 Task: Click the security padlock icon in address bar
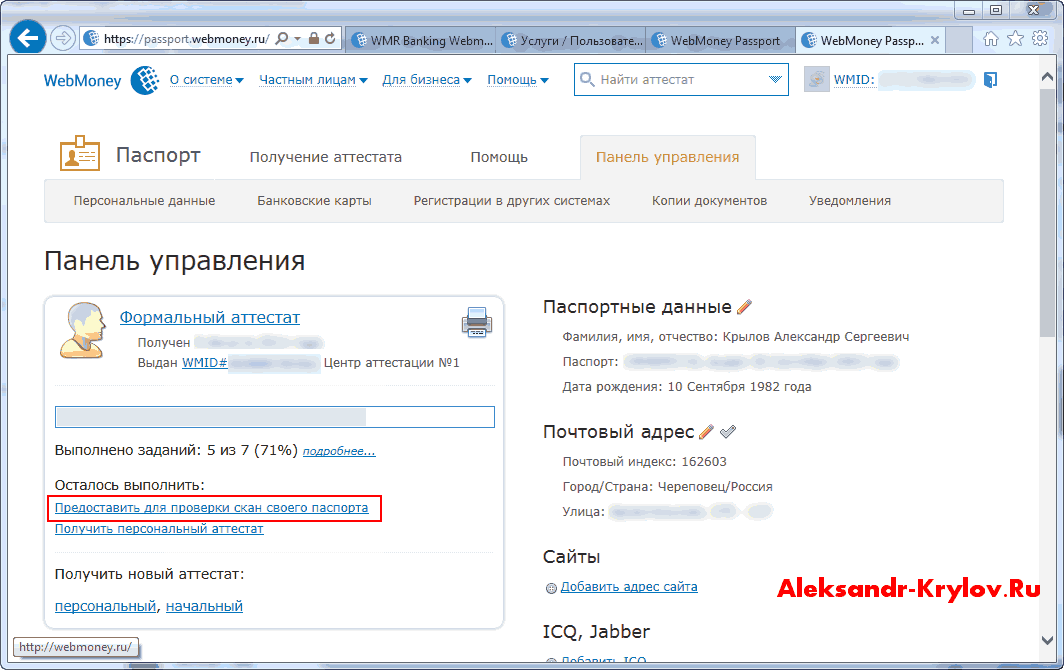[x=314, y=38]
